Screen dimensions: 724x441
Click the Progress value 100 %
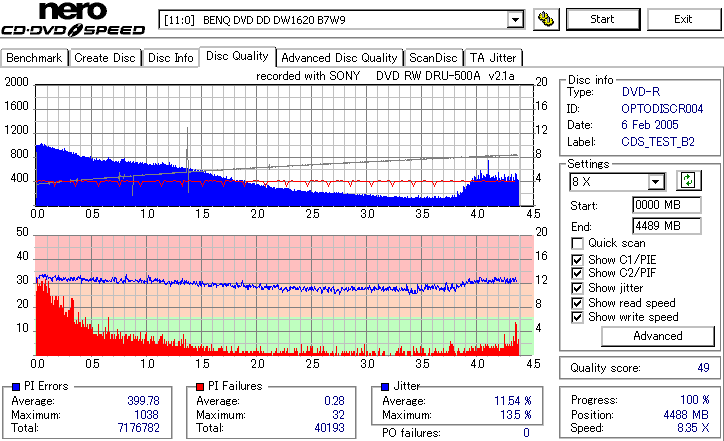[694, 400]
